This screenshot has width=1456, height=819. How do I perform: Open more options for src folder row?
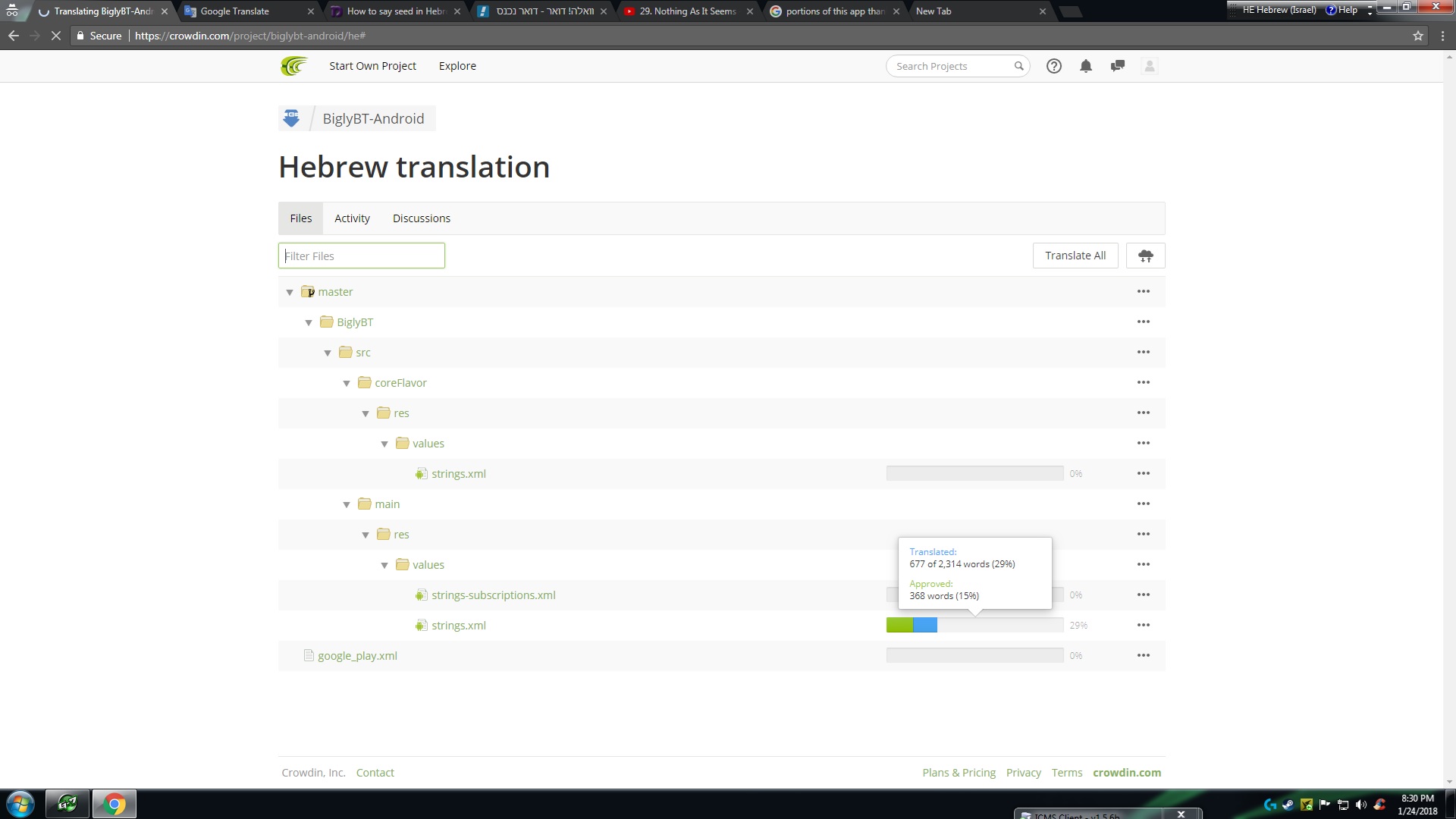1144,352
